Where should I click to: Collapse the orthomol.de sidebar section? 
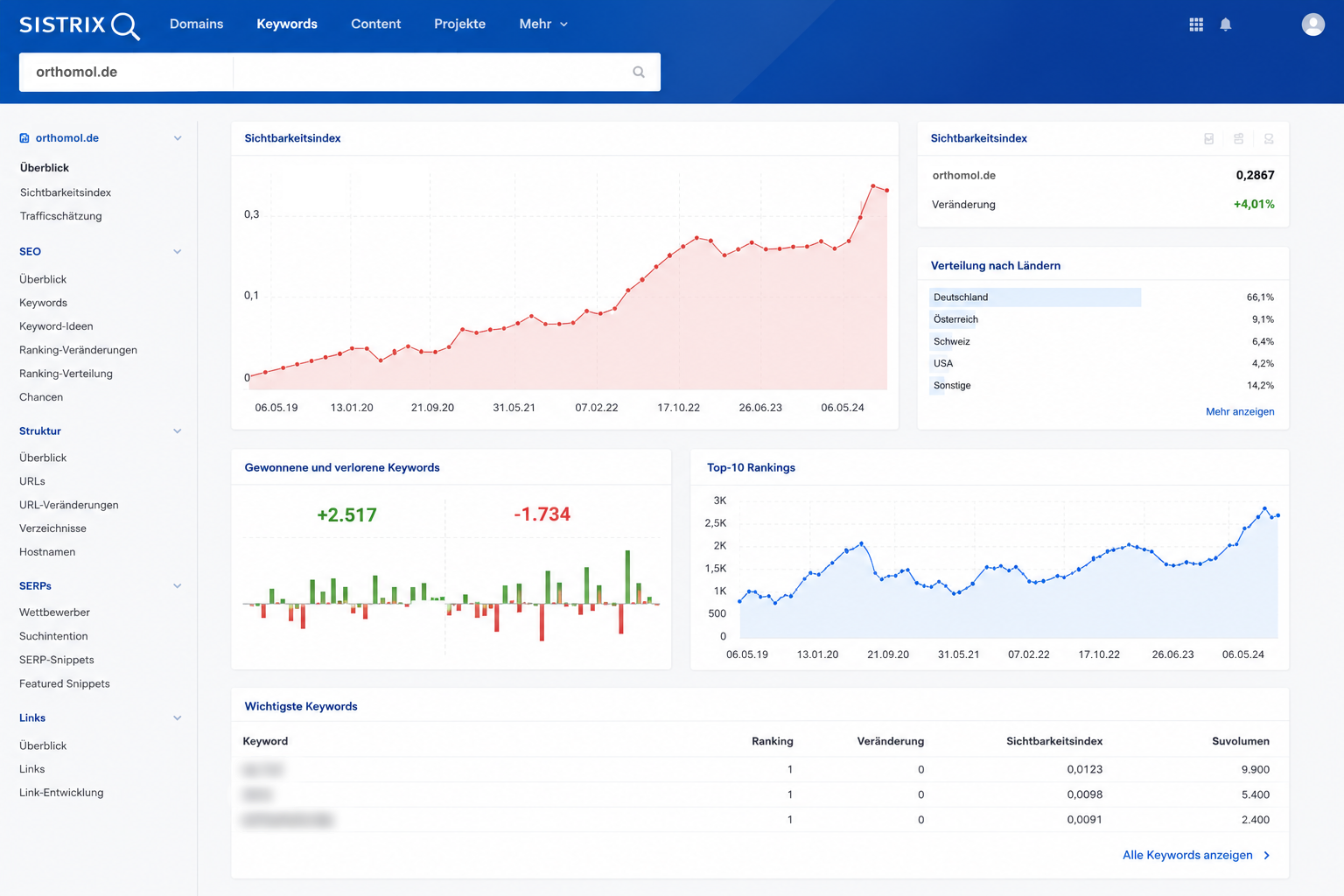coord(178,138)
